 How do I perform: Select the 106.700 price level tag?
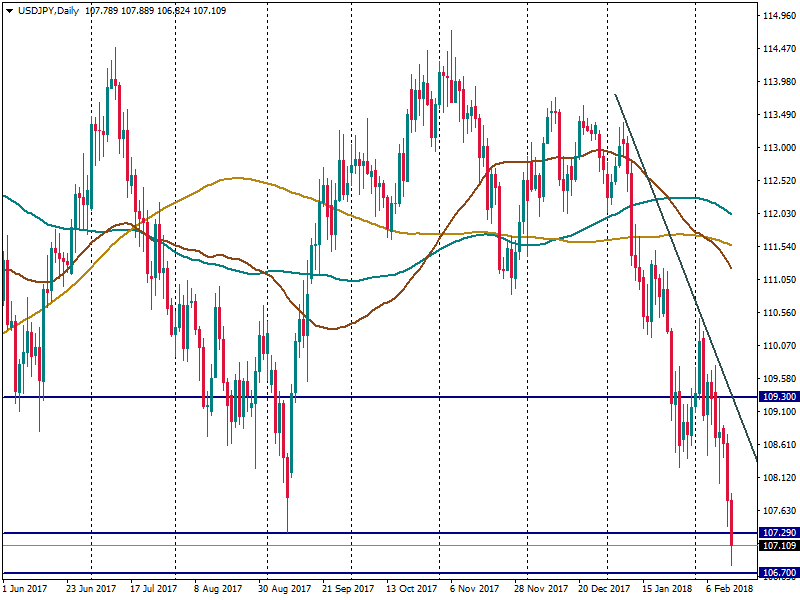click(x=778, y=573)
